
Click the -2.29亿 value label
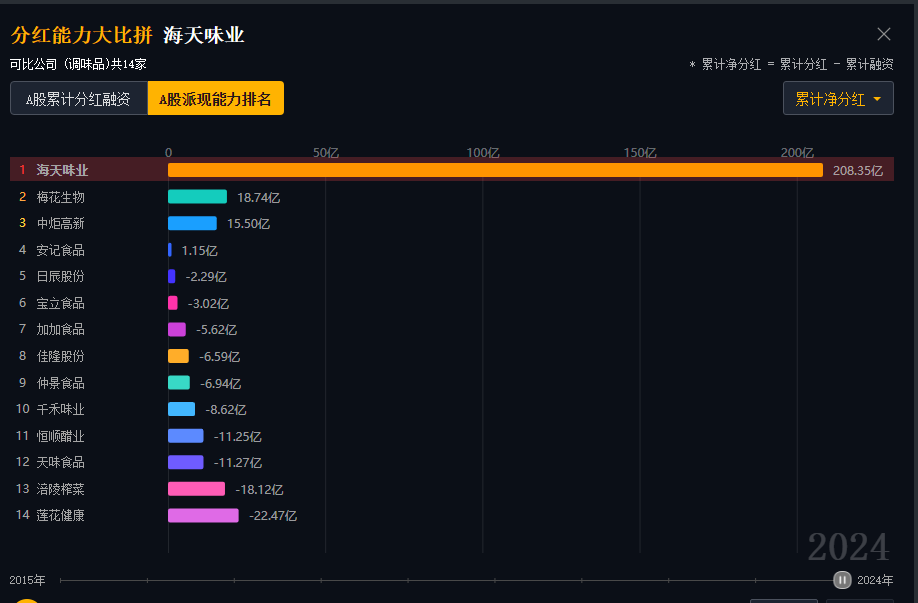point(206,277)
